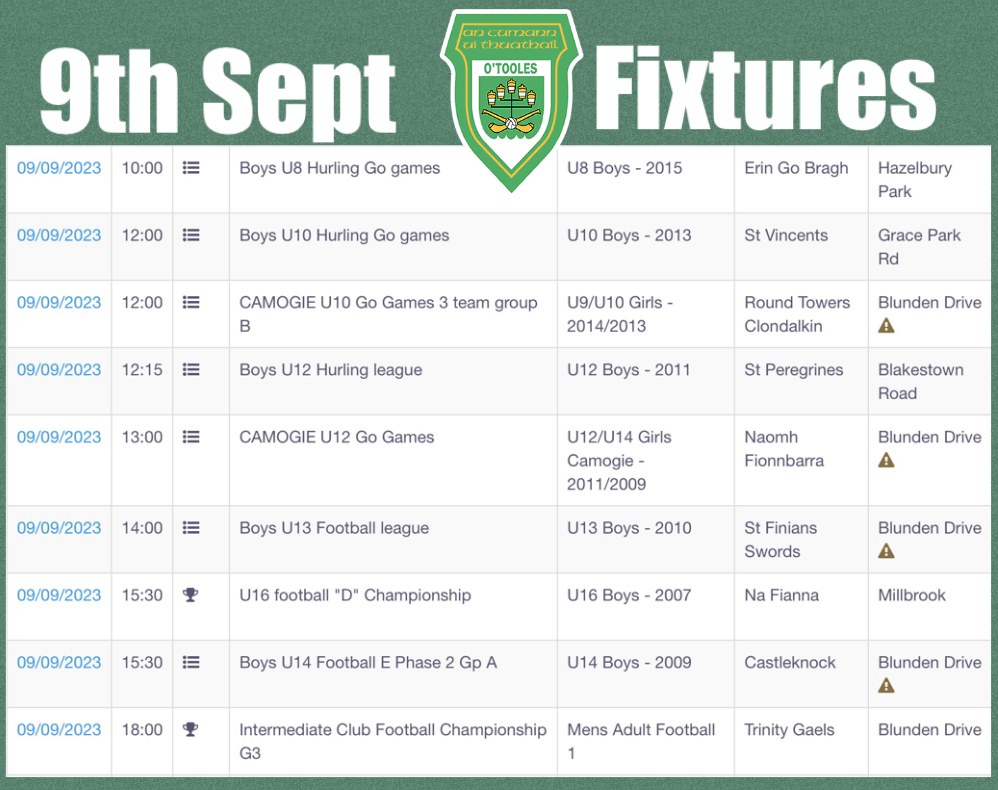Image resolution: width=998 pixels, height=790 pixels.
Task: Open date link for 12:15 St Peregrines fixture
Action: click(59, 370)
